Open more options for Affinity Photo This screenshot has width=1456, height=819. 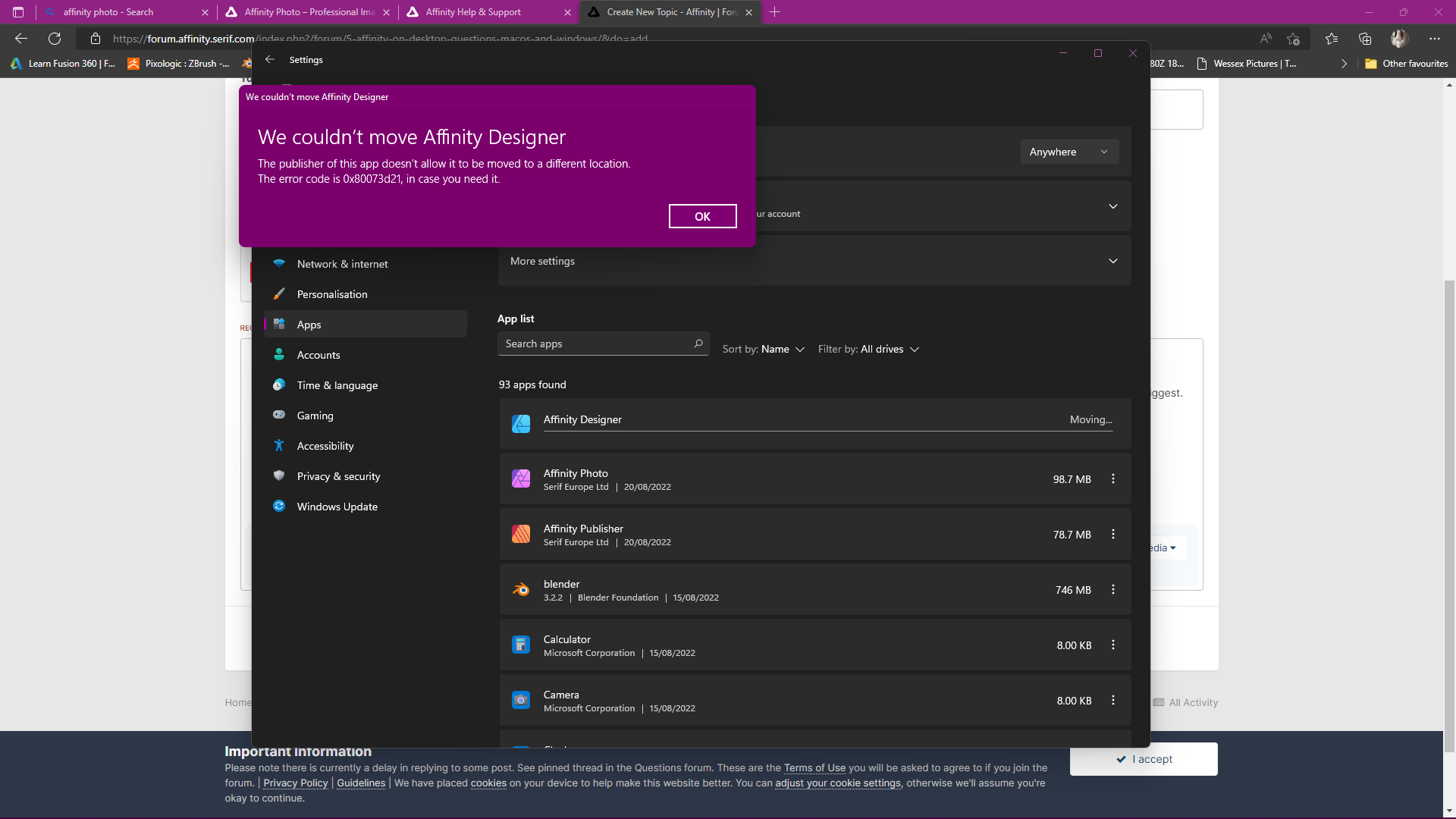coord(1112,479)
